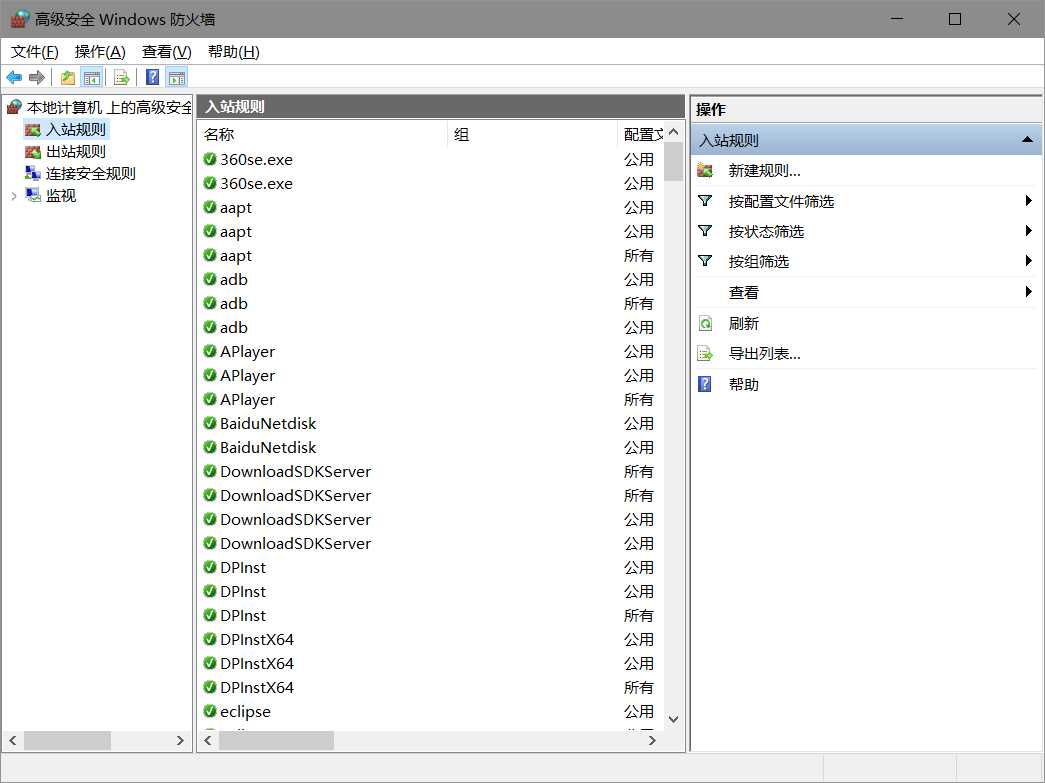
Task: Toggle the show/hide console tree icon
Action: click(x=92, y=77)
